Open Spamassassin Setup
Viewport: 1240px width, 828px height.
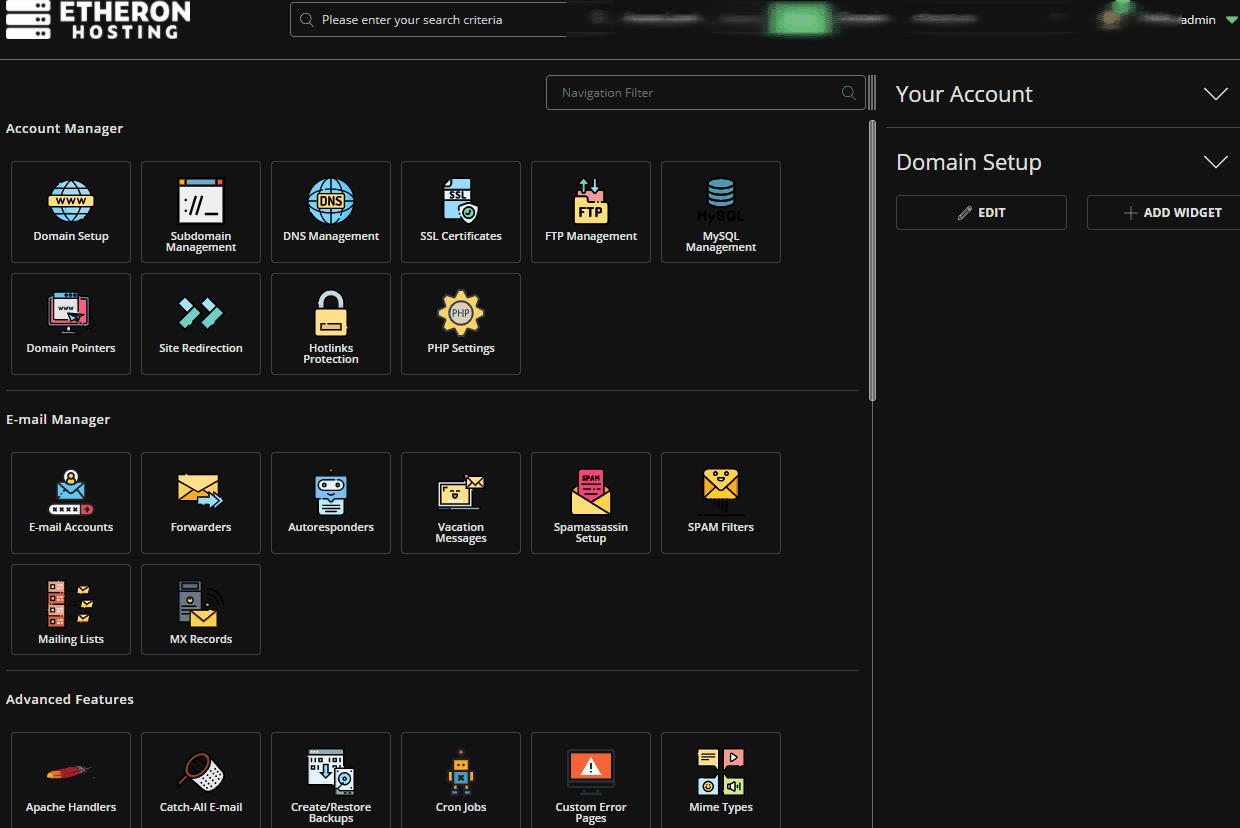click(591, 503)
